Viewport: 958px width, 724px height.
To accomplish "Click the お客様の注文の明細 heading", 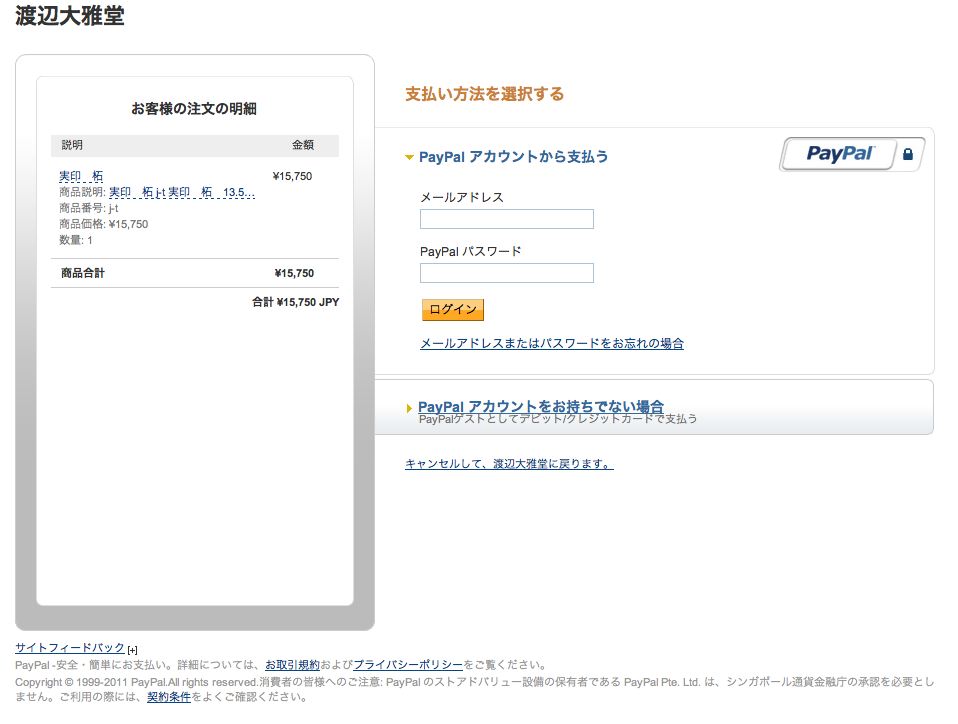I will click(x=194, y=109).
